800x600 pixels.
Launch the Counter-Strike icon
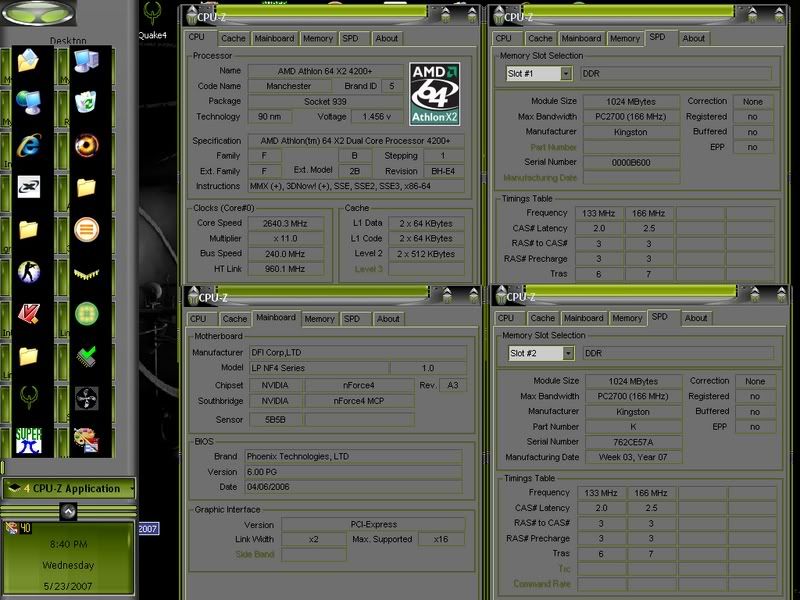pos(28,271)
